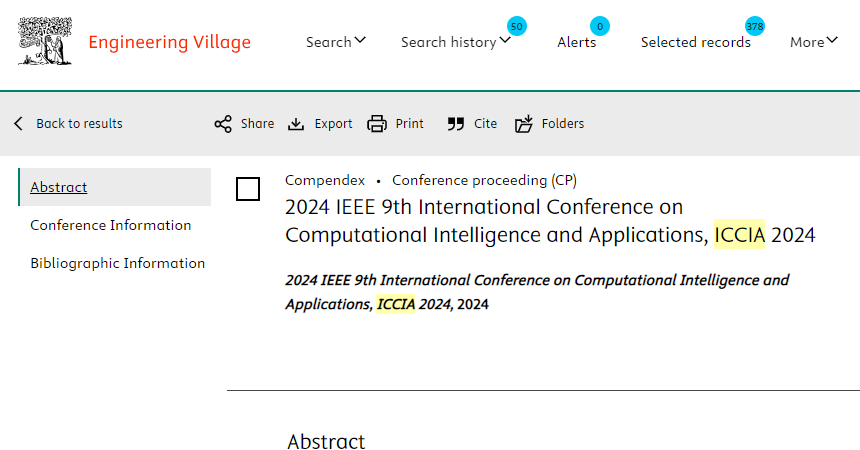Open Selected records page
This screenshot has height=450, width=860.
tap(695, 42)
